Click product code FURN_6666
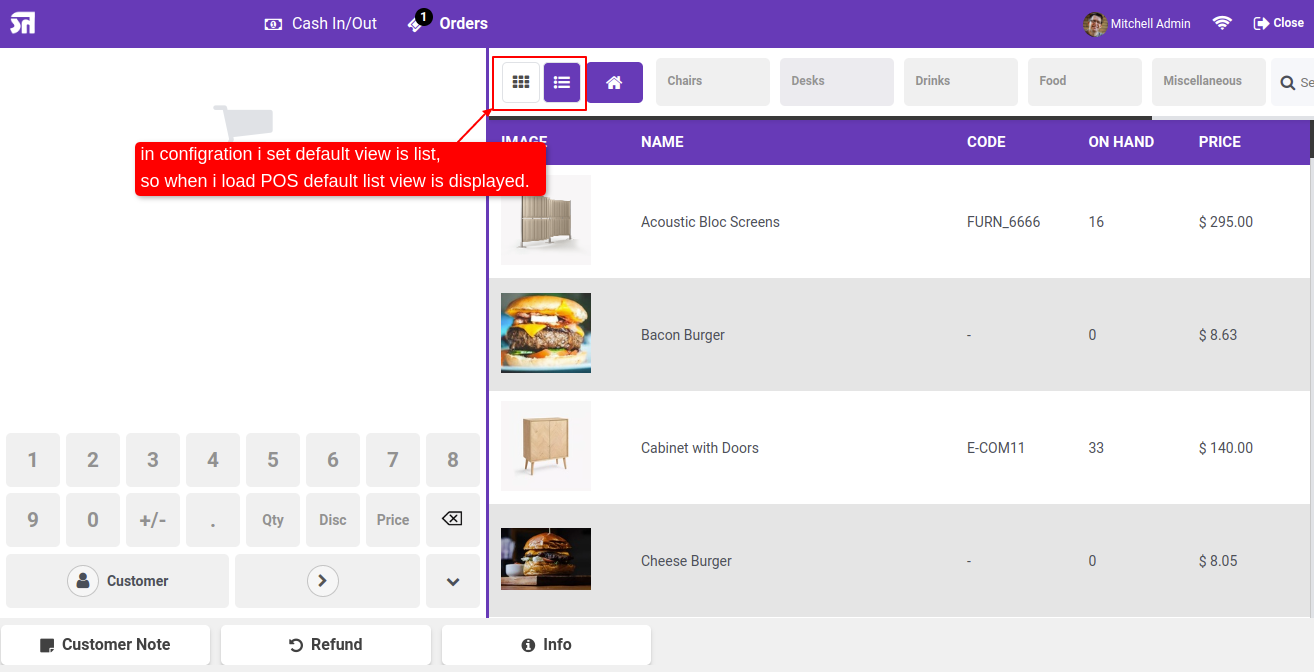Image resolution: width=1314 pixels, height=672 pixels. tap(1004, 222)
